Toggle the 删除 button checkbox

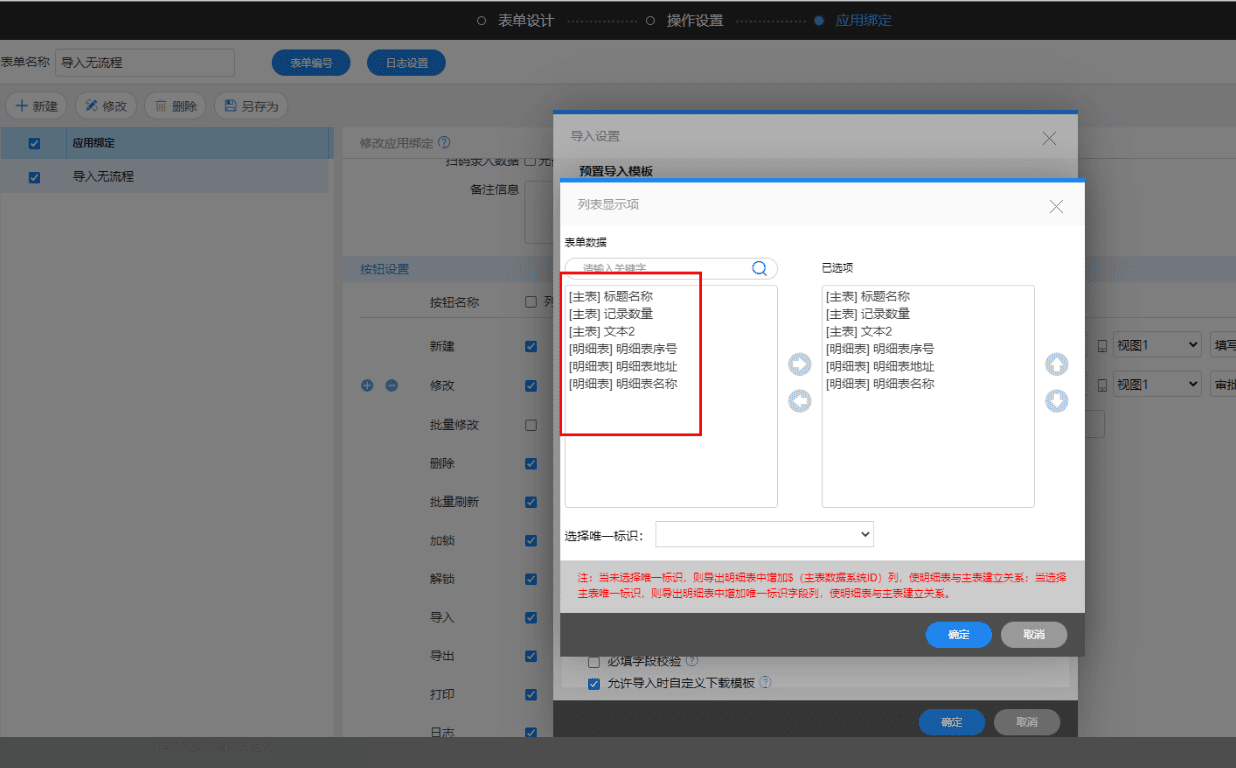point(531,463)
